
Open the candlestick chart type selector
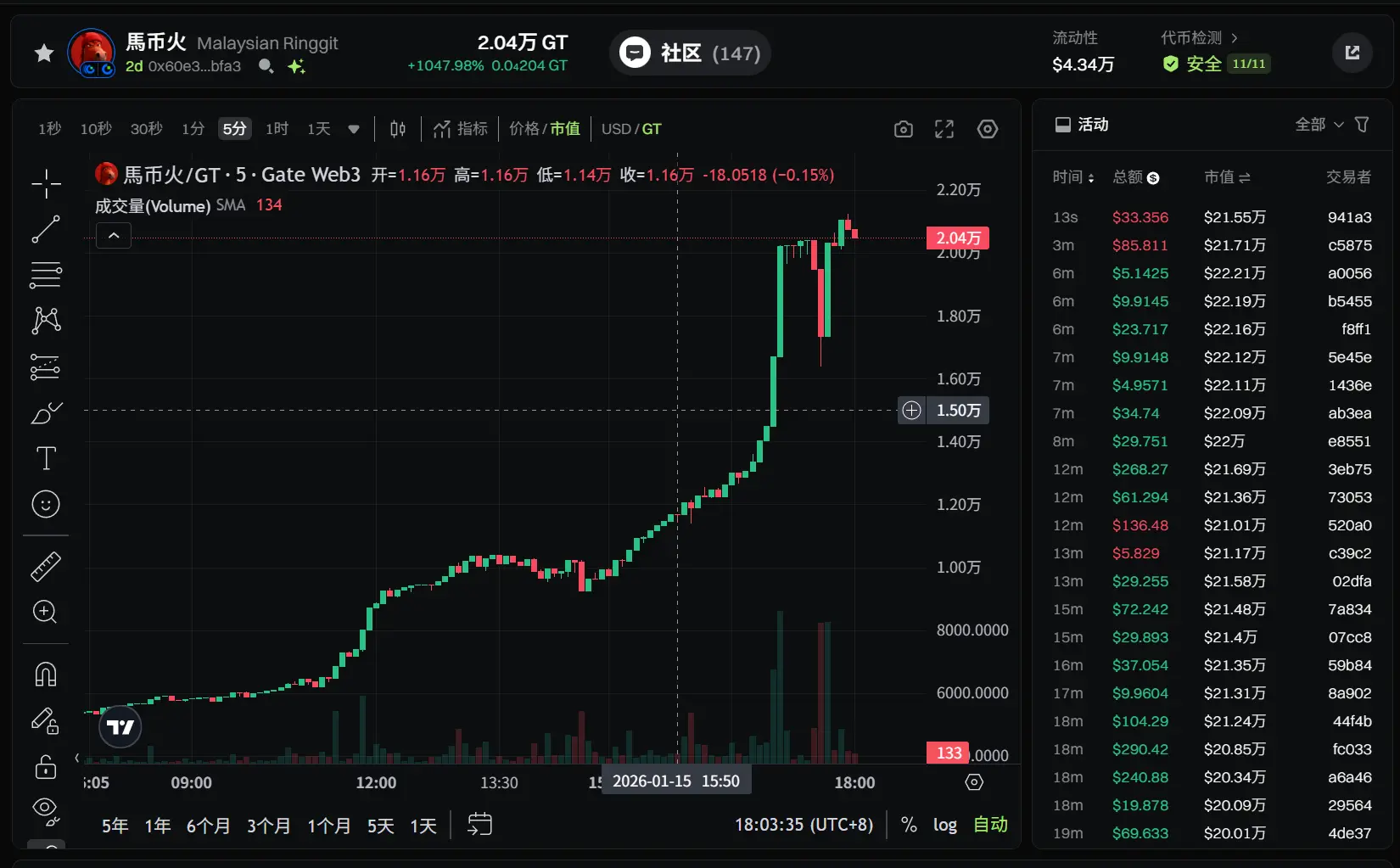tap(398, 129)
